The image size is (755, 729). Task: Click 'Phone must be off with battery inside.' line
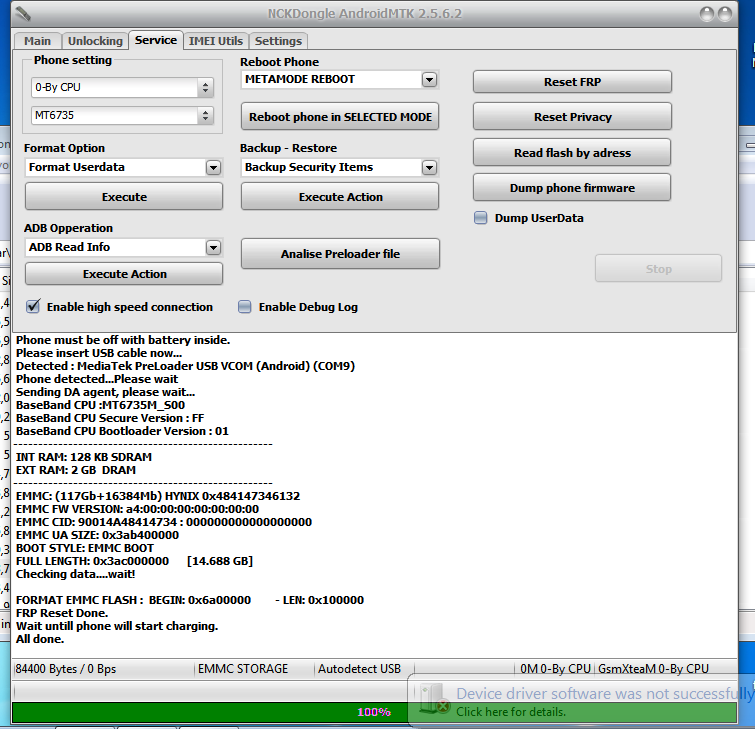pyautogui.click(x=123, y=340)
